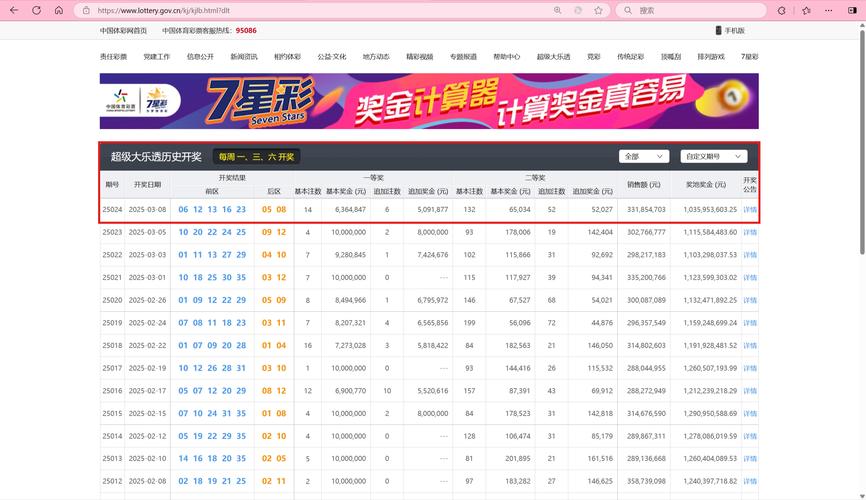Open 详情 link for draw 25013
The height and width of the screenshot is (500, 866).
point(749,459)
